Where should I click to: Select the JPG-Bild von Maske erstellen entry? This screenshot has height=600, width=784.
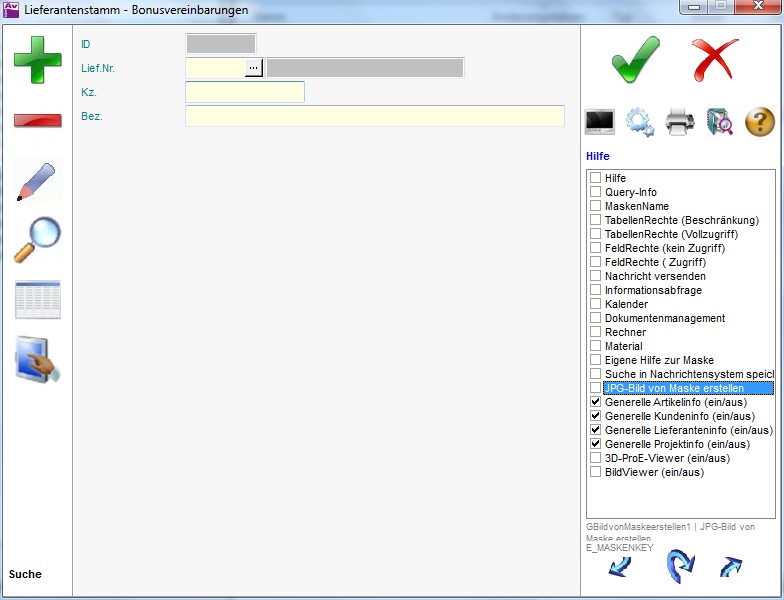pos(686,388)
